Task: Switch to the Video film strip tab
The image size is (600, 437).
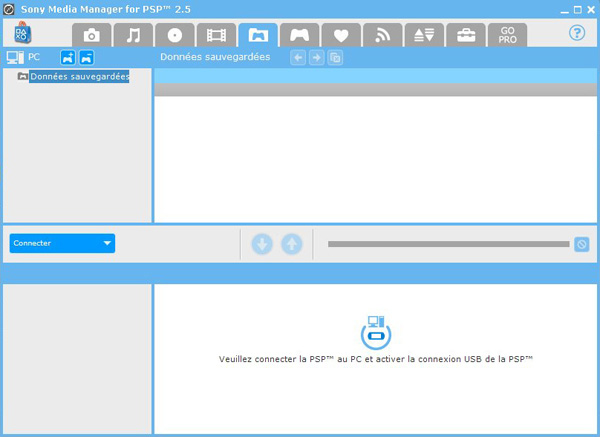Action: (216, 35)
